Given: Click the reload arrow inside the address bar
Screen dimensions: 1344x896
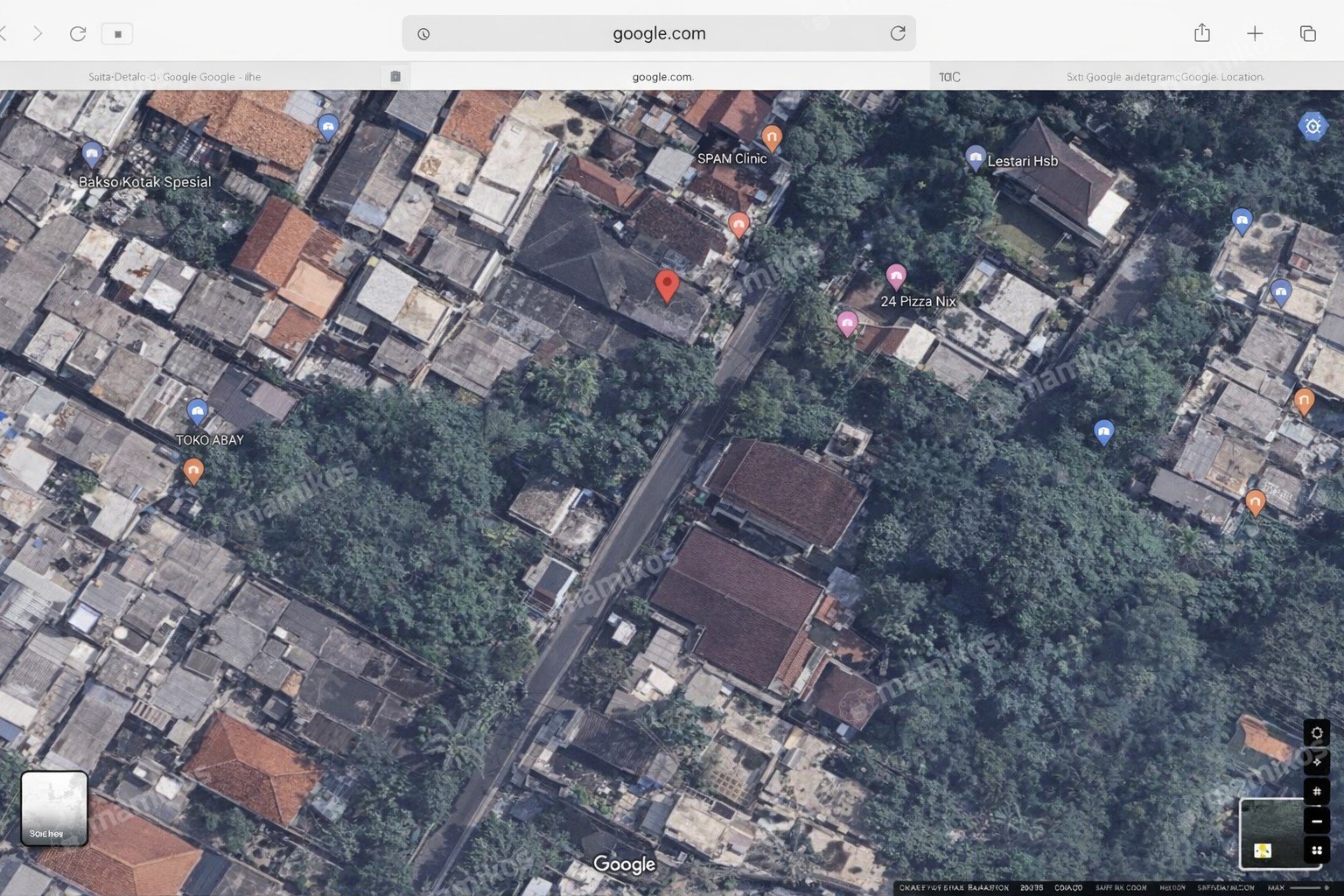Looking at the screenshot, I should coord(898,33).
